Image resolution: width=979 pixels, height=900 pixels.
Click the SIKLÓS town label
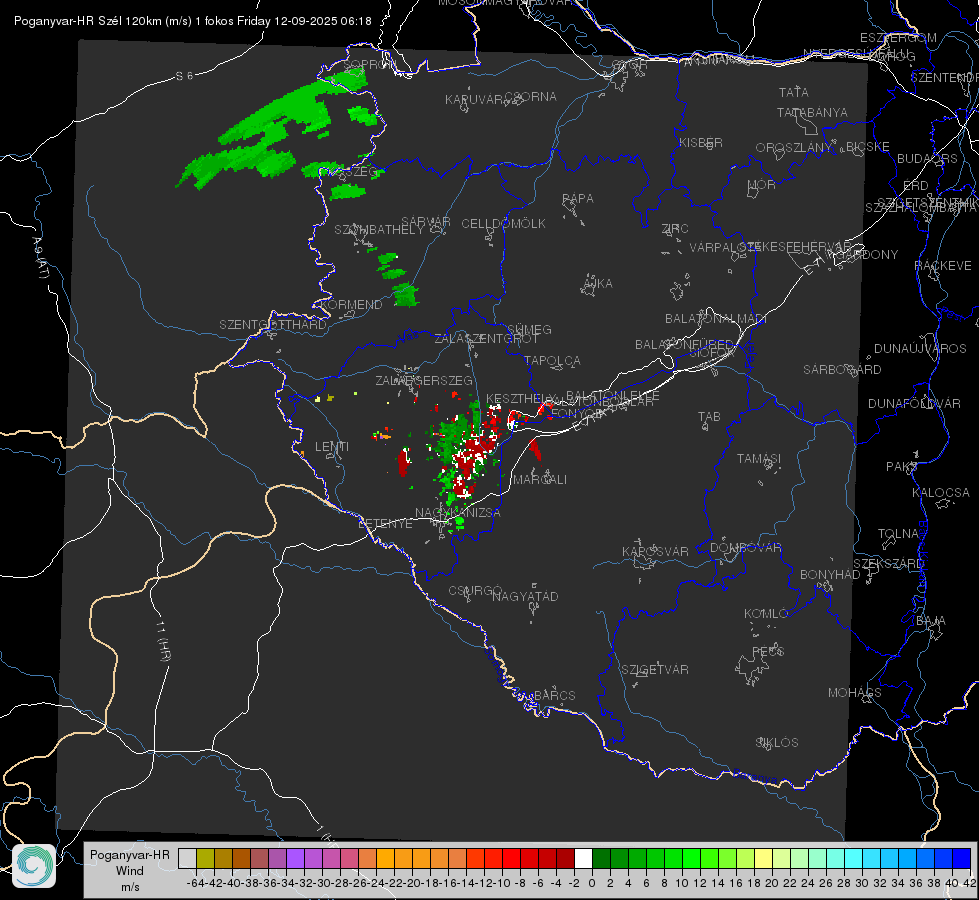[x=777, y=743]
